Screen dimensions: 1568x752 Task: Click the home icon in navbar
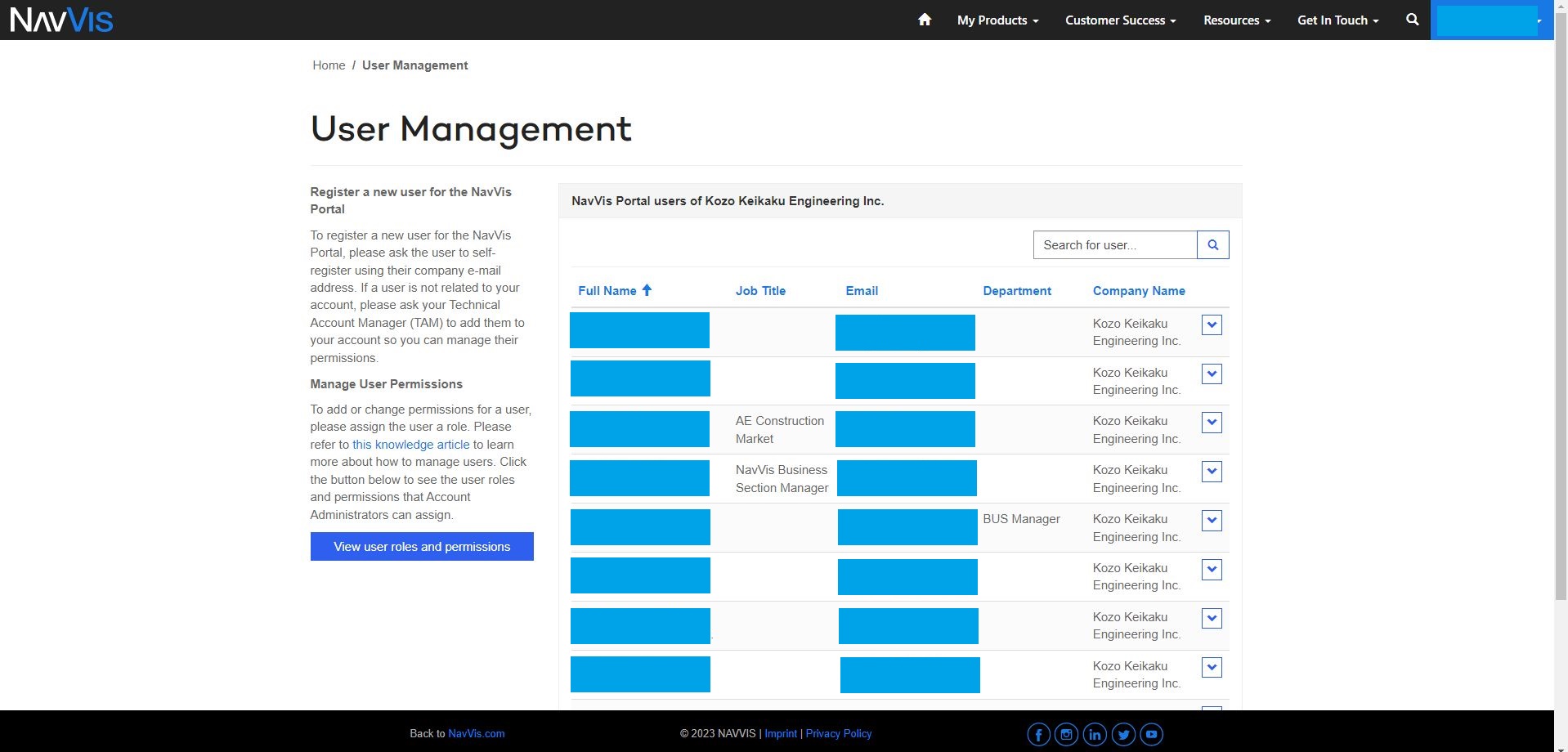925,20
